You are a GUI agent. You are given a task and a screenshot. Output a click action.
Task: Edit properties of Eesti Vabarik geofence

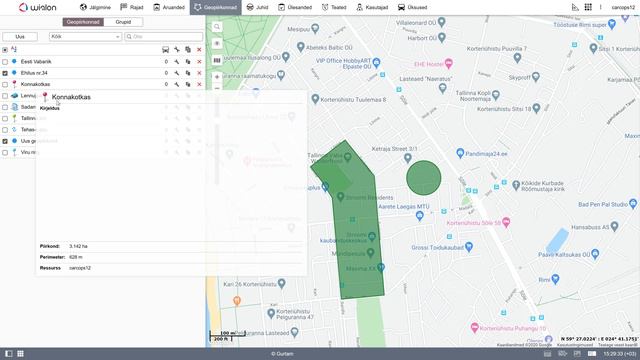coord(177,62)
